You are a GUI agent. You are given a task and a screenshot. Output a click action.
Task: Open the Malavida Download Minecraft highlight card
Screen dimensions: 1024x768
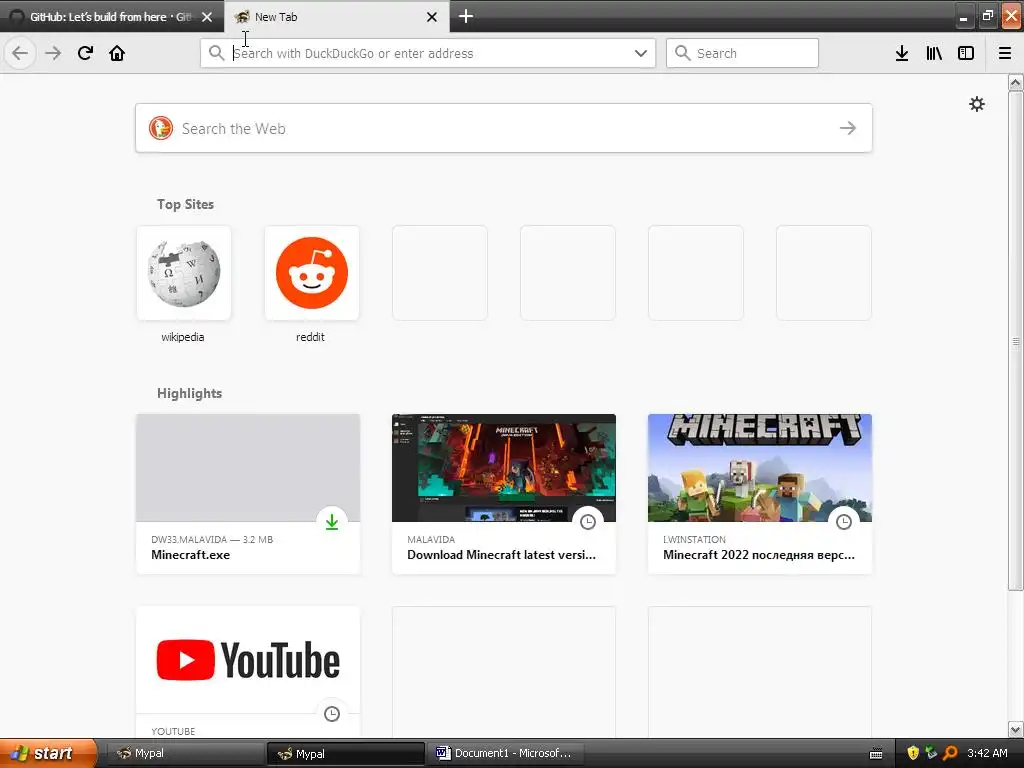pyautogui.click(x=504, y=494)
